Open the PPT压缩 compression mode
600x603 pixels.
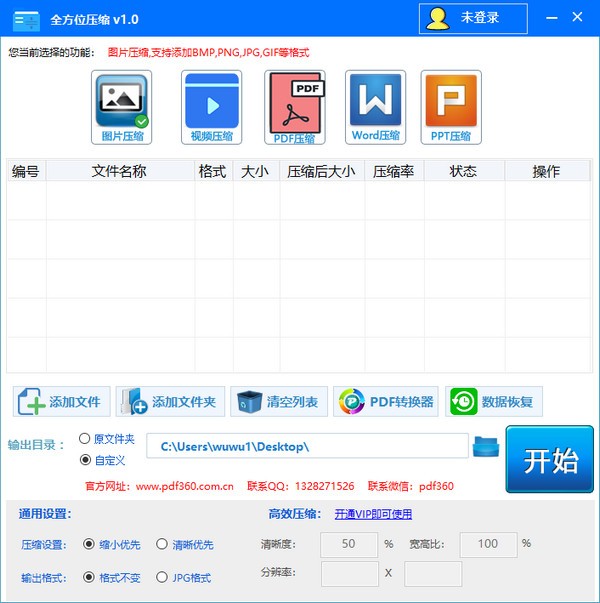click(451, 107)
